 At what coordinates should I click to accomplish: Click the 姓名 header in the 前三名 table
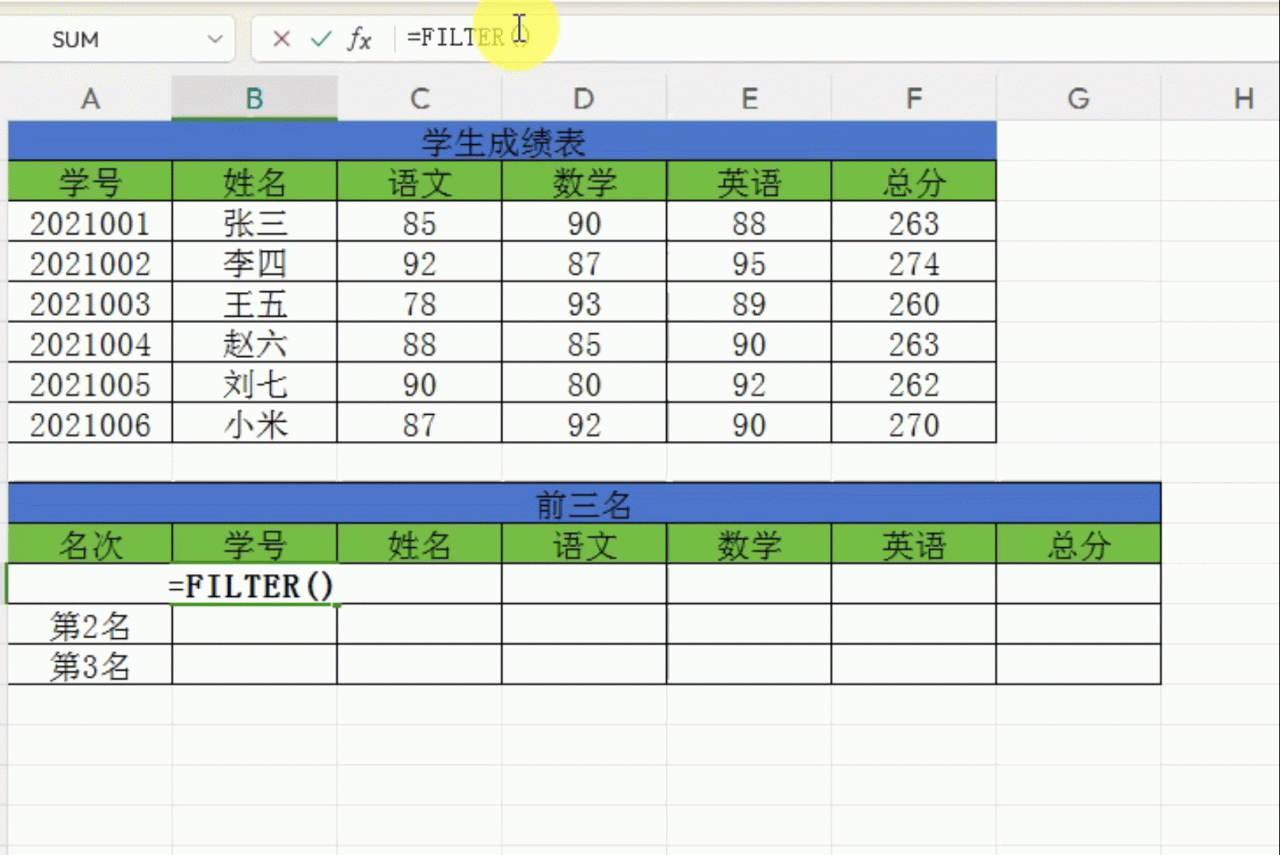[x=419, y=544]
